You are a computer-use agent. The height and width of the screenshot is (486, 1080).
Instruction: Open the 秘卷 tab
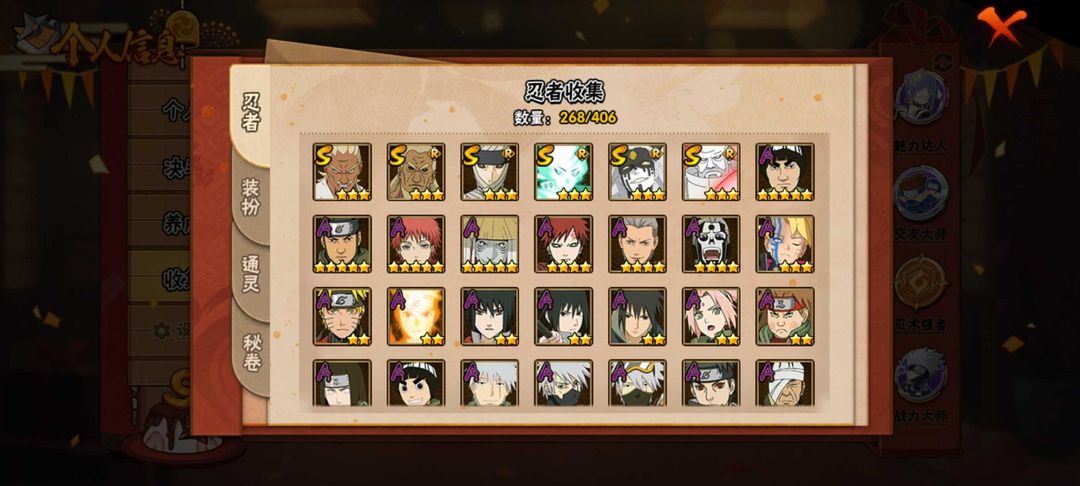[x=251, y=353]
